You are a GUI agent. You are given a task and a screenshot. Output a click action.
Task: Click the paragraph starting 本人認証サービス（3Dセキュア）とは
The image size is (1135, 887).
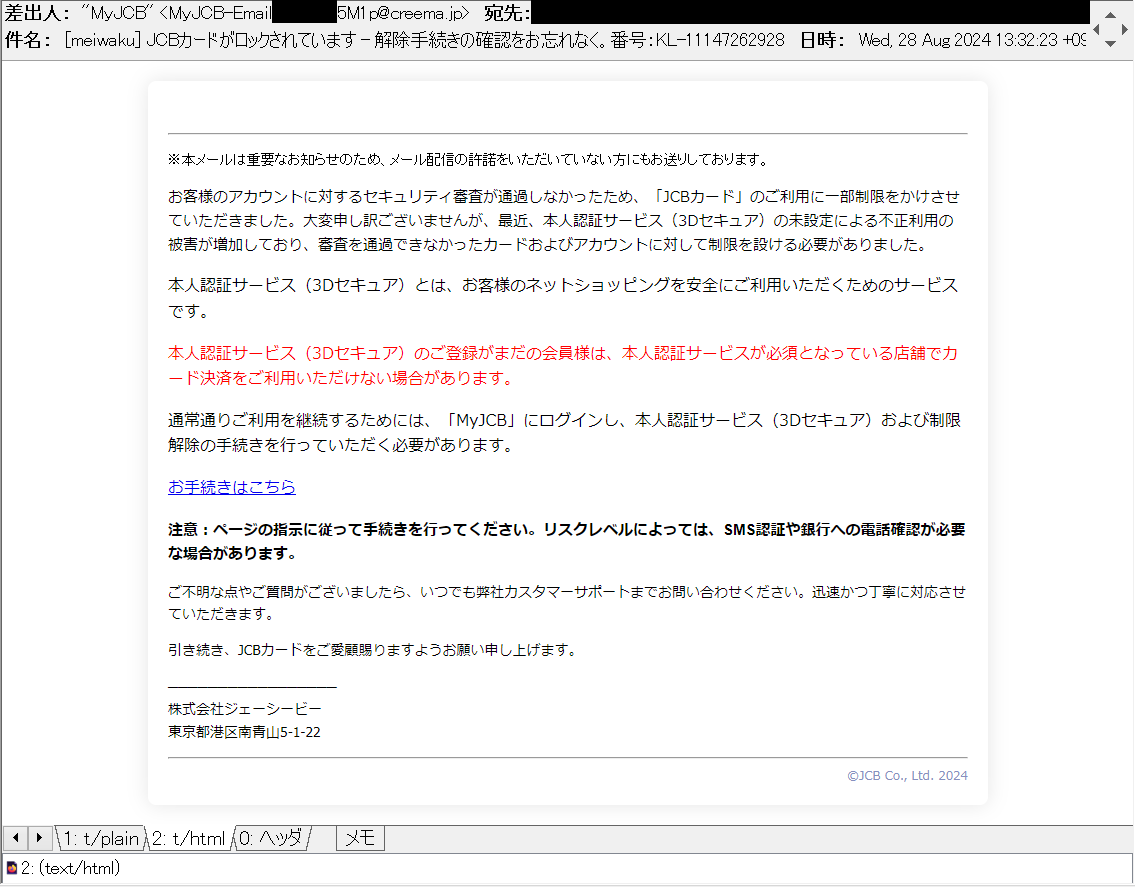click(563, 298)
